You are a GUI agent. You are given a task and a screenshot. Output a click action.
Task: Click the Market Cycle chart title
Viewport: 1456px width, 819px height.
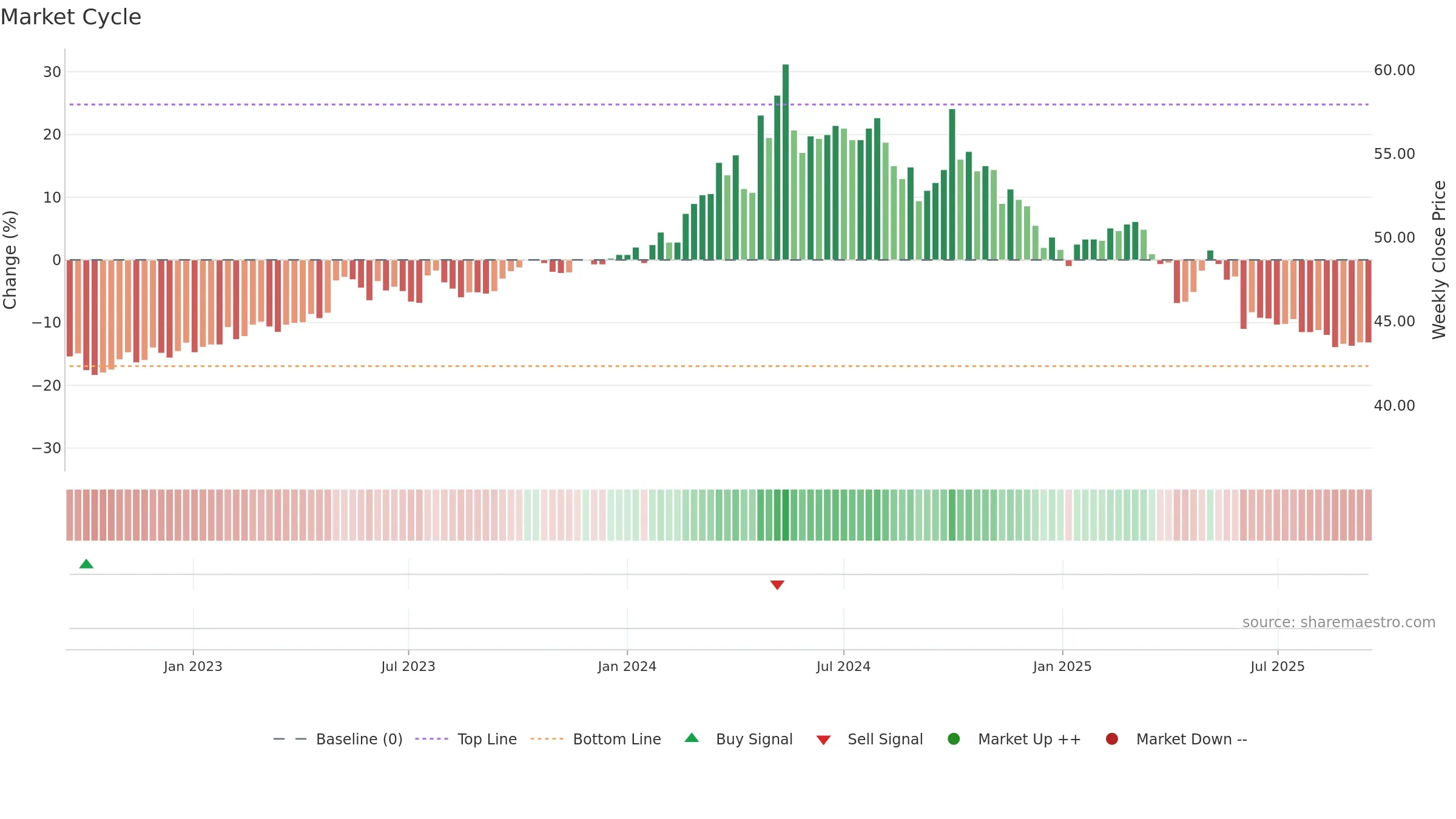71,17
